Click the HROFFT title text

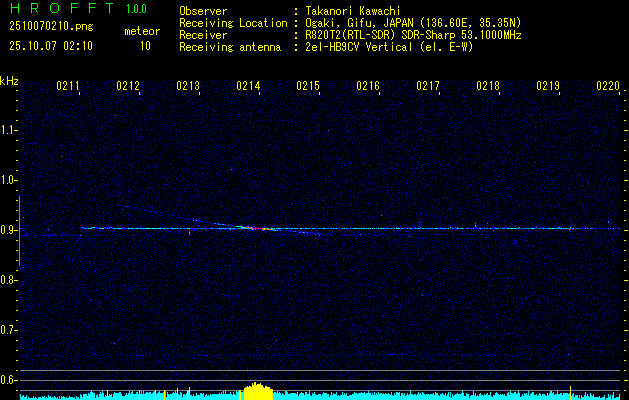(x=58, y=10)
